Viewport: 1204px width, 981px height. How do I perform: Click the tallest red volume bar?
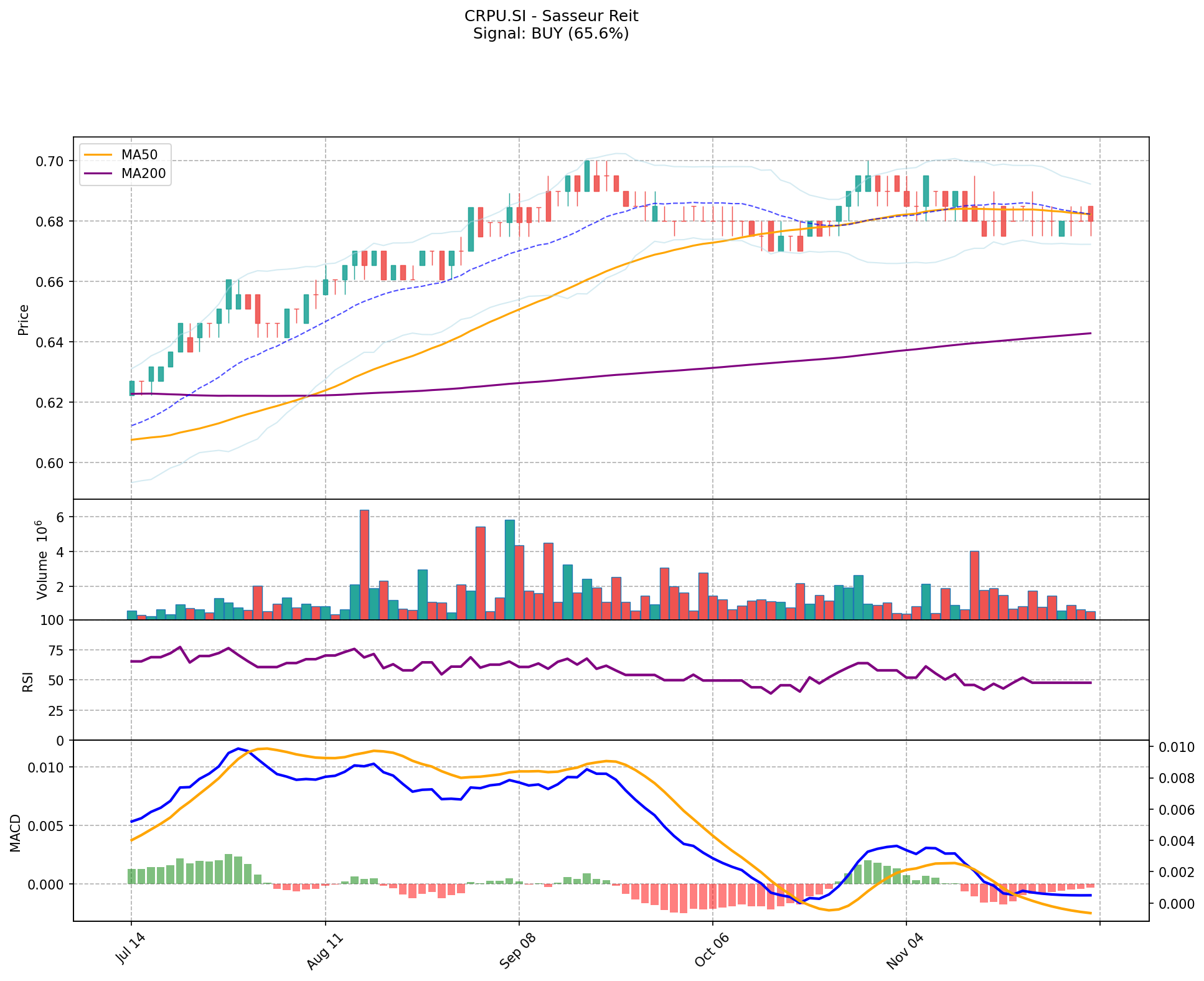[x=364, y=563]
